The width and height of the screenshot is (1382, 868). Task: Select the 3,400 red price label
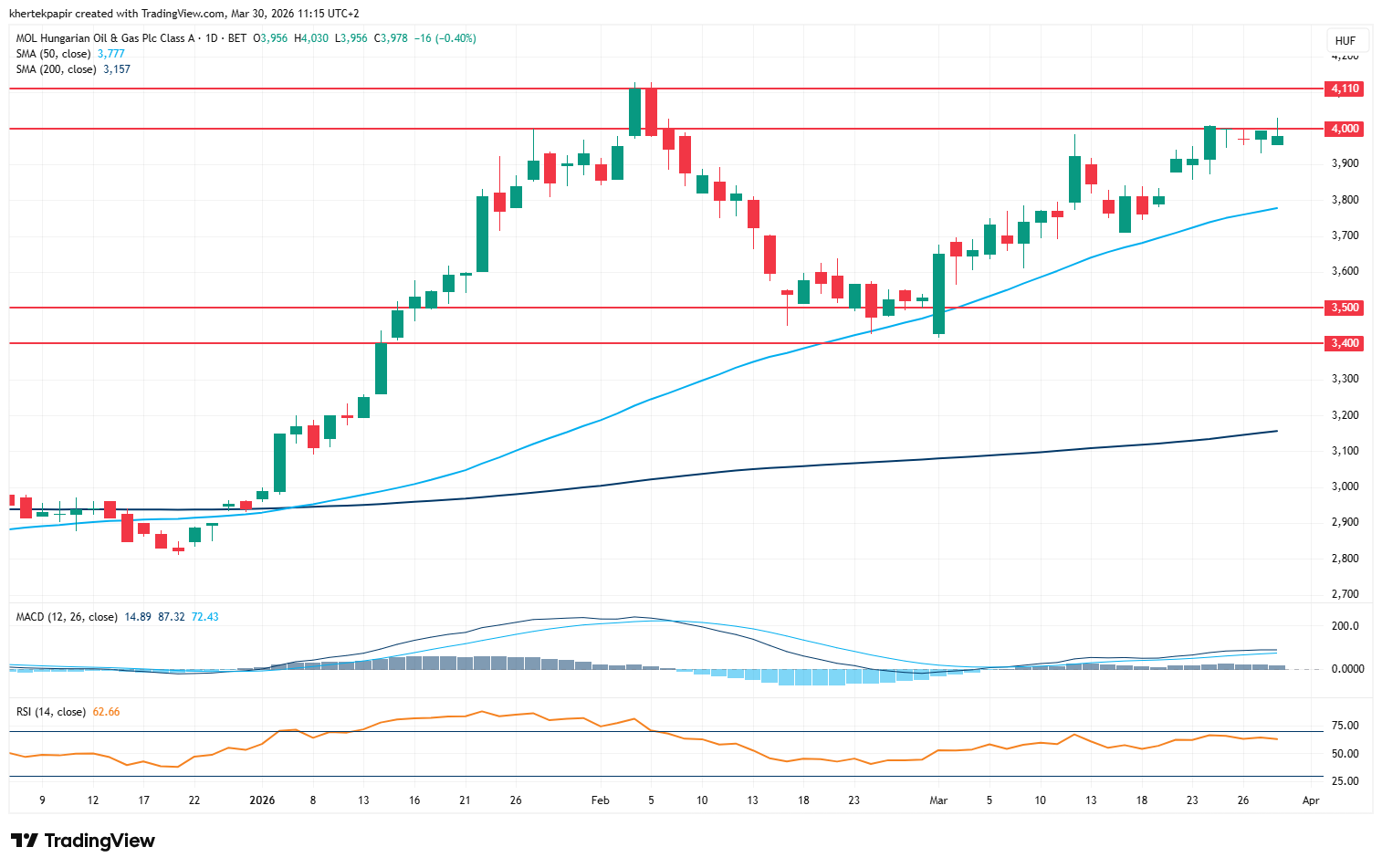pos(1345,343)
